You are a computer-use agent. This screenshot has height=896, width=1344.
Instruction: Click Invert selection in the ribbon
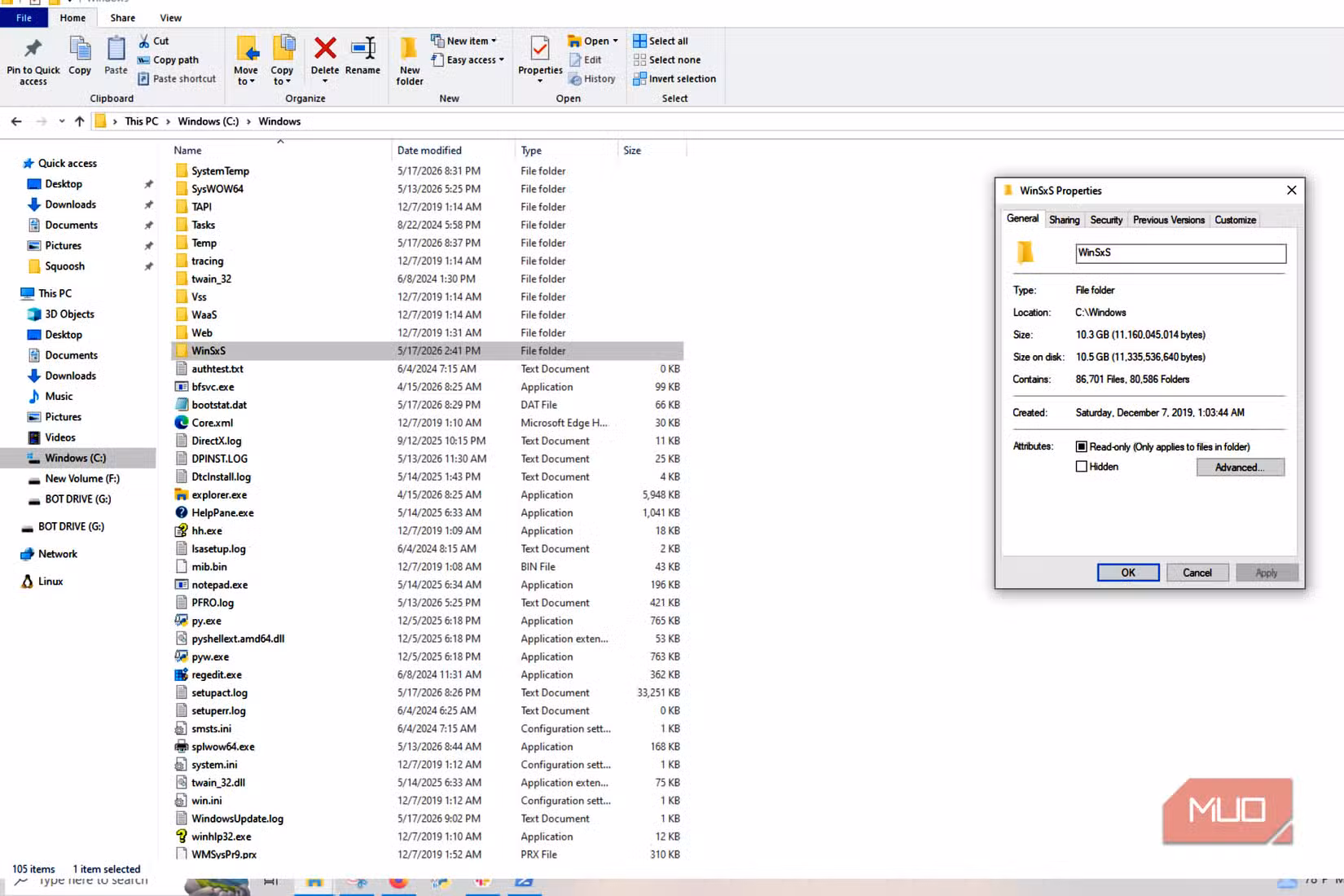coord(674,78)
